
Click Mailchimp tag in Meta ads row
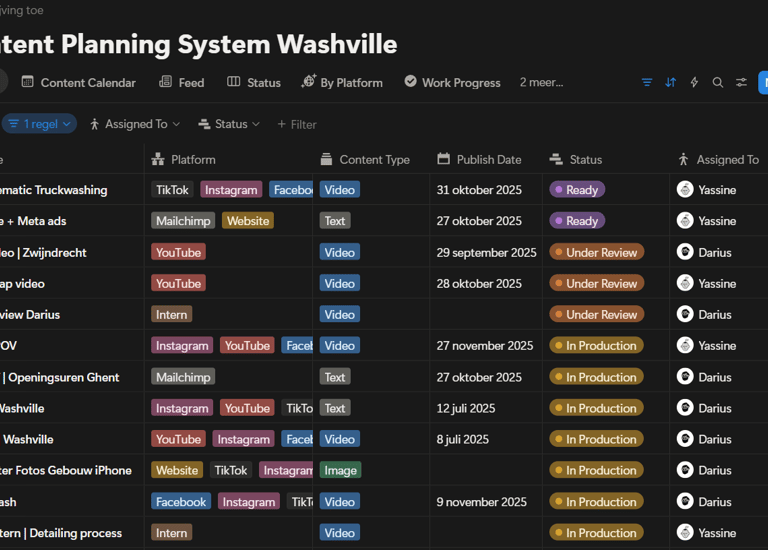[x=183, y=221]
